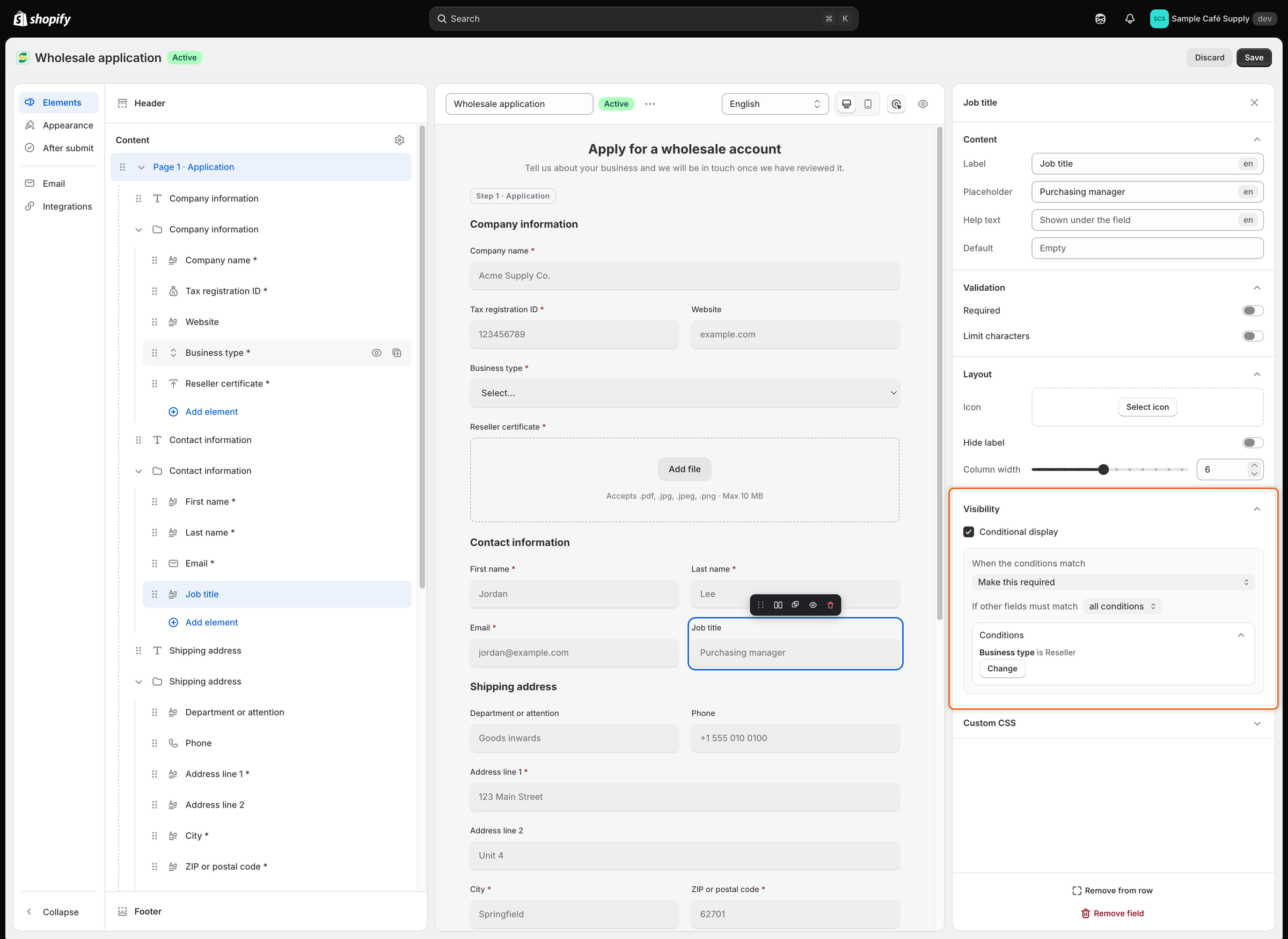Click the Placeholder input field

[x=1147, y=192]
